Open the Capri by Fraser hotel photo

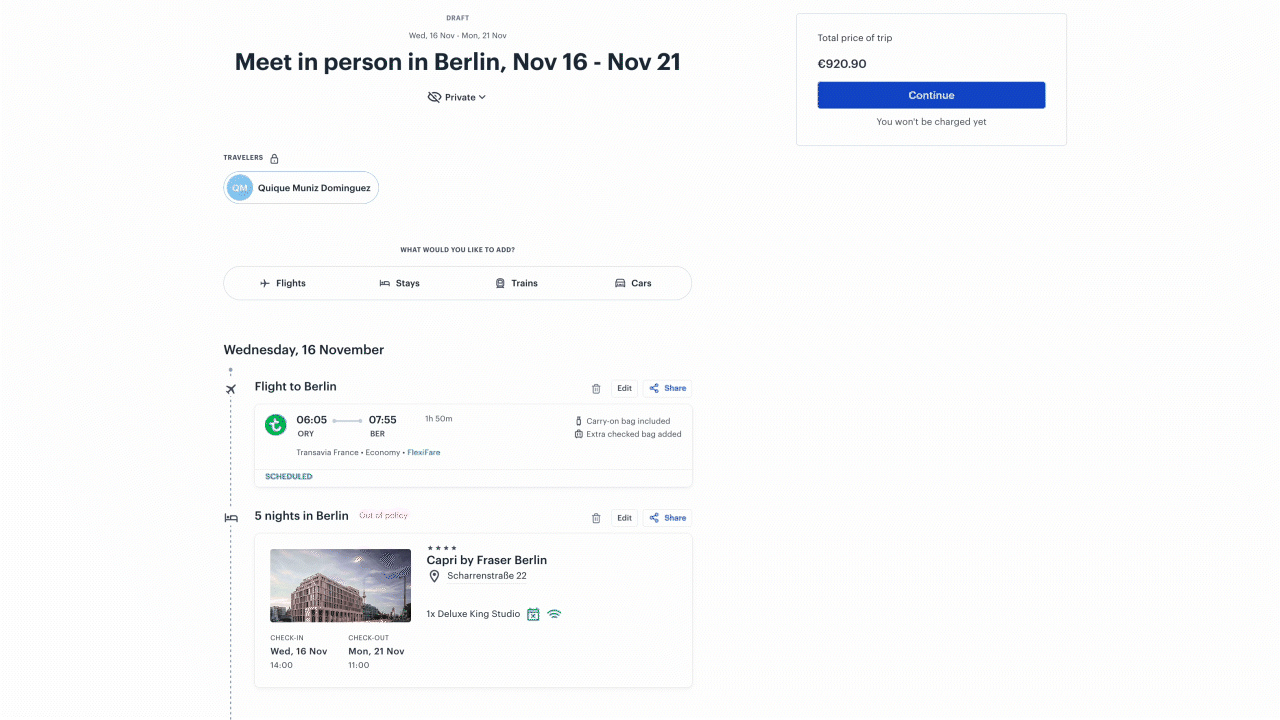[x=340, y=586]
